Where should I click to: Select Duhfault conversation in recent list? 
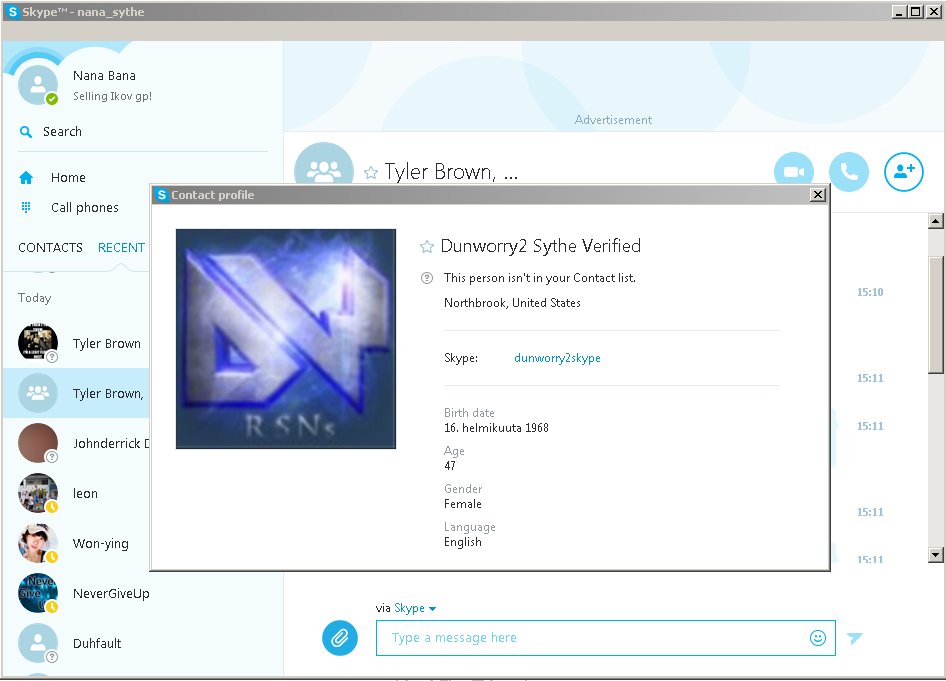(143, 643)
